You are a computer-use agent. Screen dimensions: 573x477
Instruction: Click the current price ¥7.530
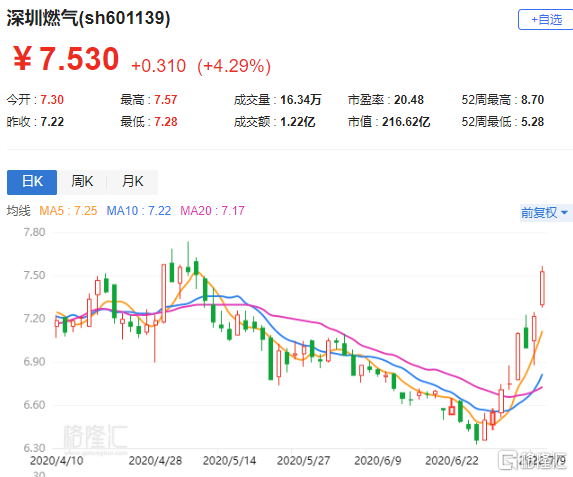(x=66, y=59)
